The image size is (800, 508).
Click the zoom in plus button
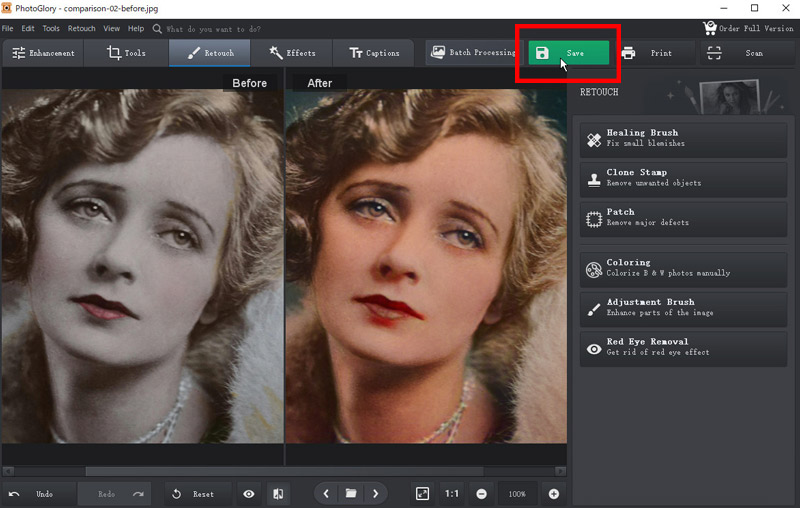point(553,494)
